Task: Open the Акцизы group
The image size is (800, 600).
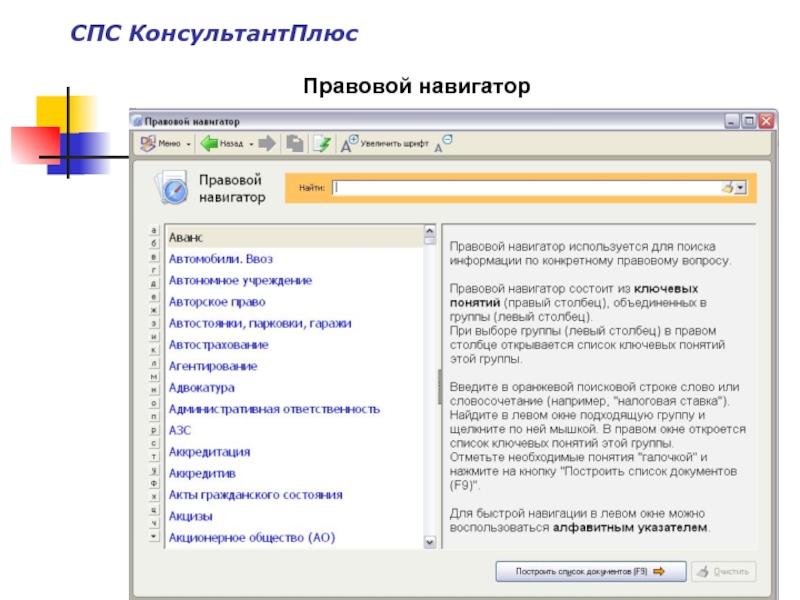Action: point(190,516)
